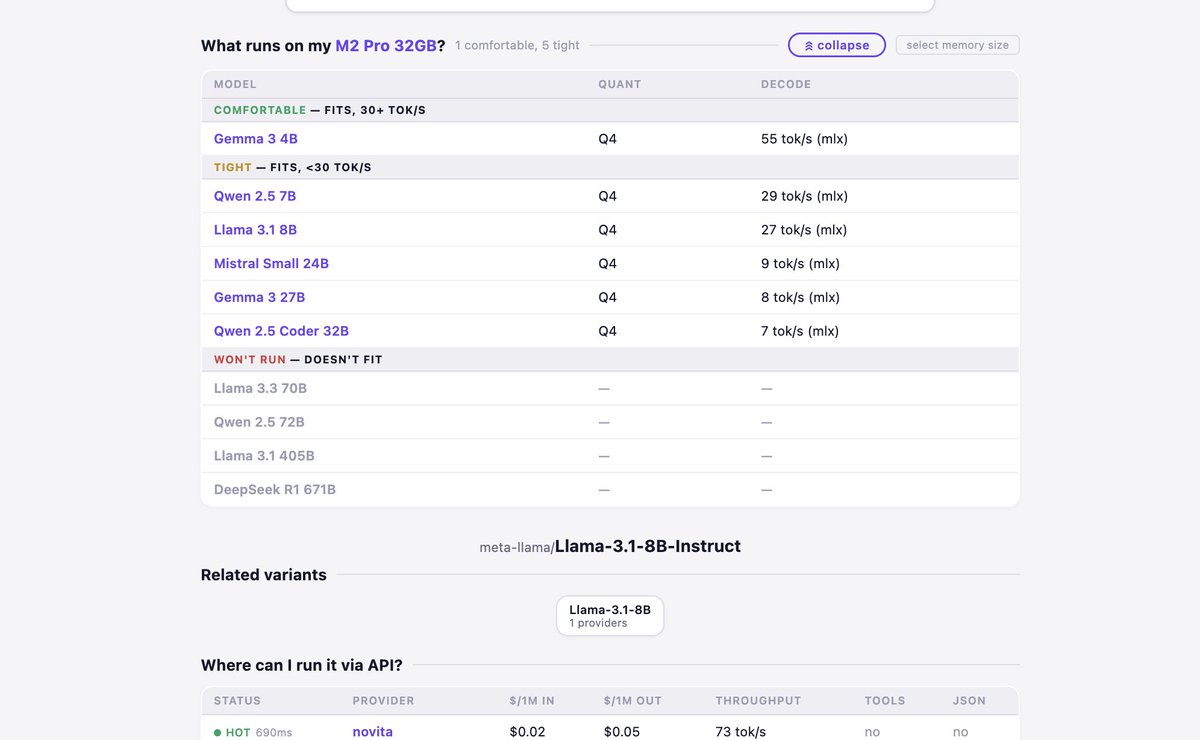Open the select memory size dropdown

click(x=957, y=45)
